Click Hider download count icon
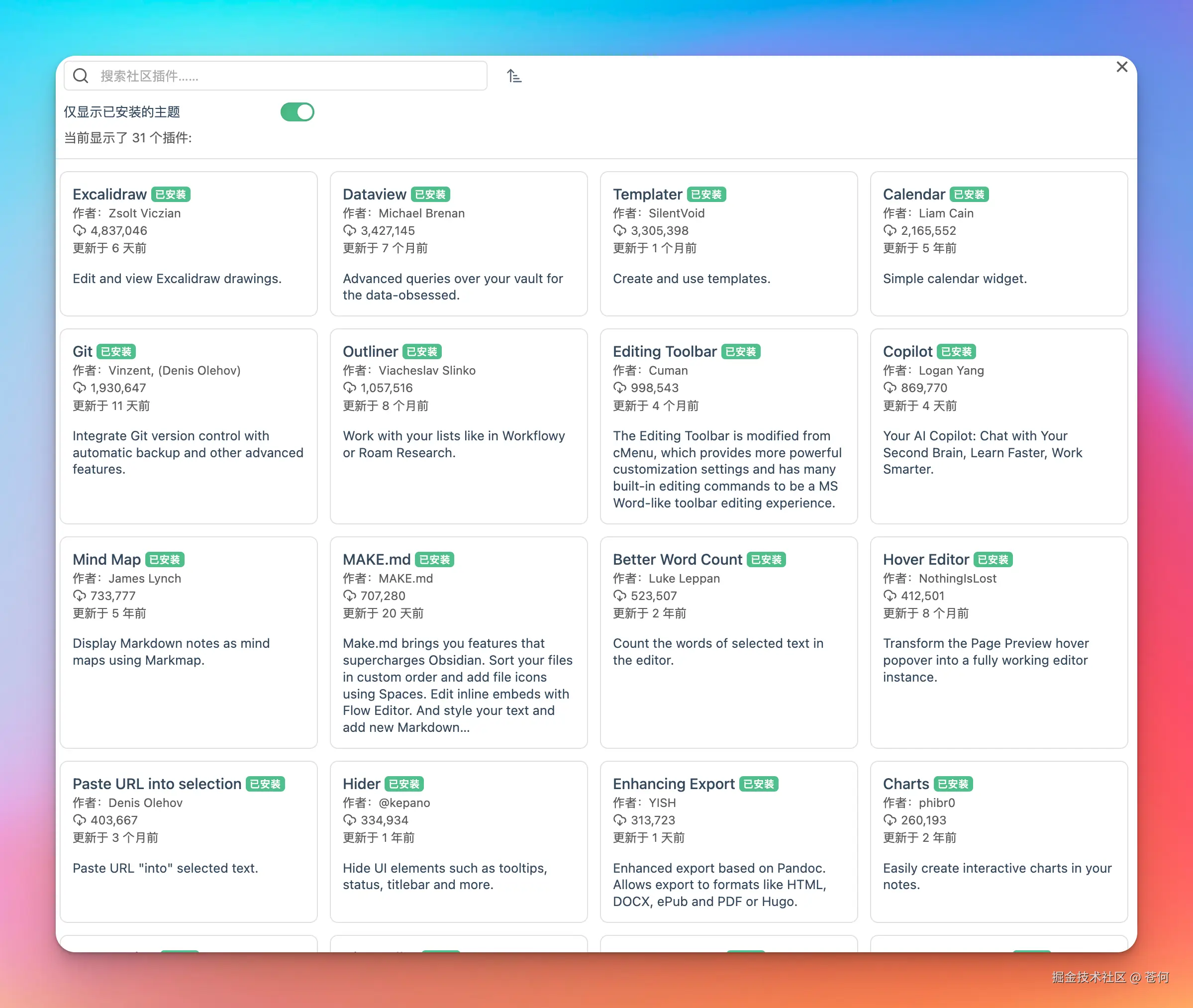The width and height of the screenshot is (1193, 1008). (349, 820)
